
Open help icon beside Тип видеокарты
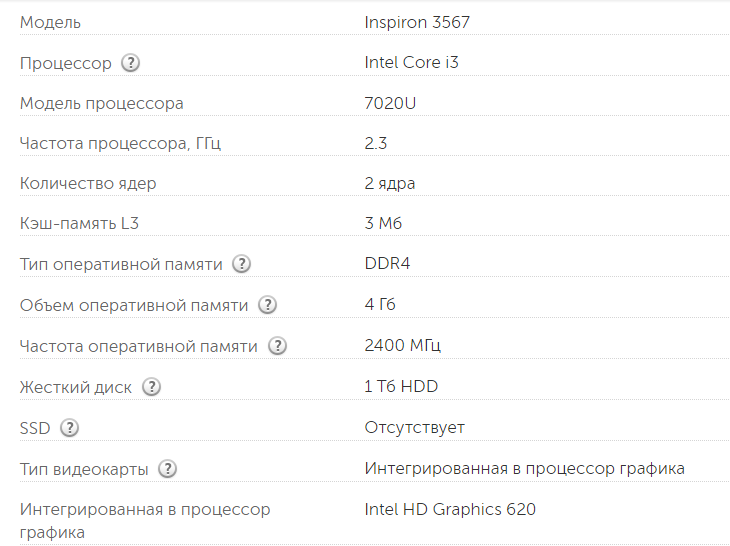point(168,469)
